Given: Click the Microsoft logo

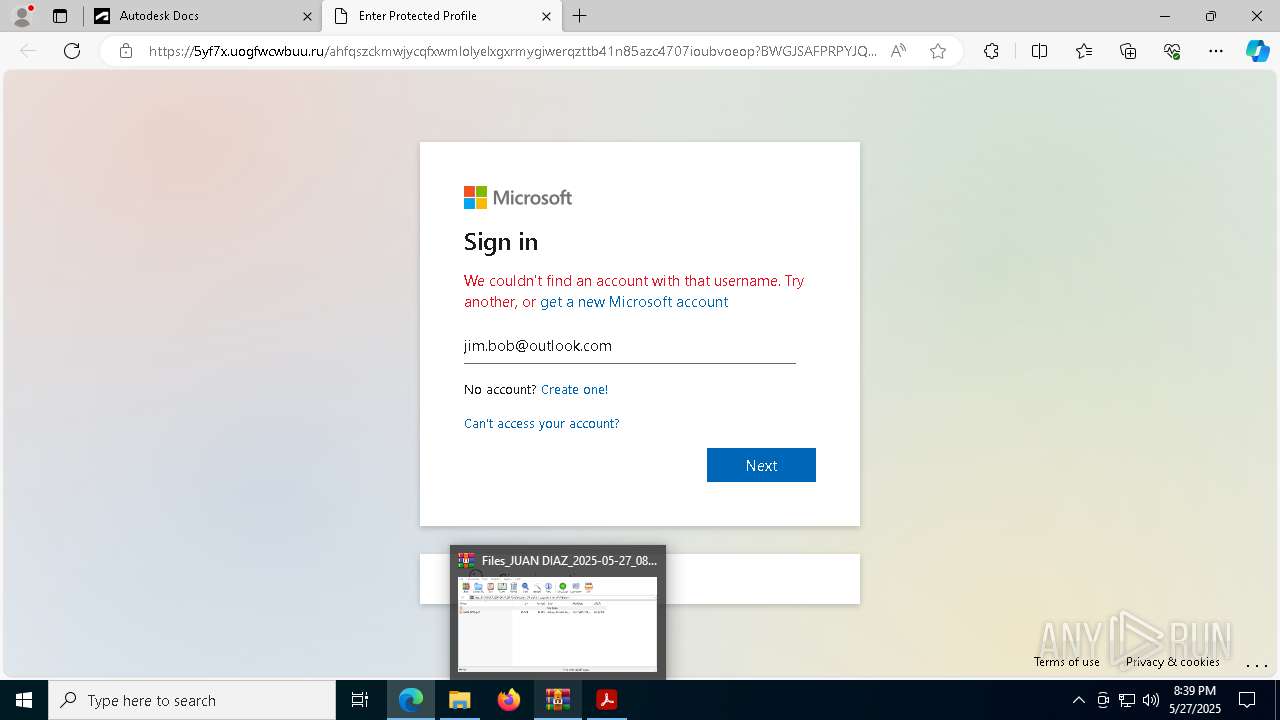Looking at the screenshot, I should (x=518, y=198).
